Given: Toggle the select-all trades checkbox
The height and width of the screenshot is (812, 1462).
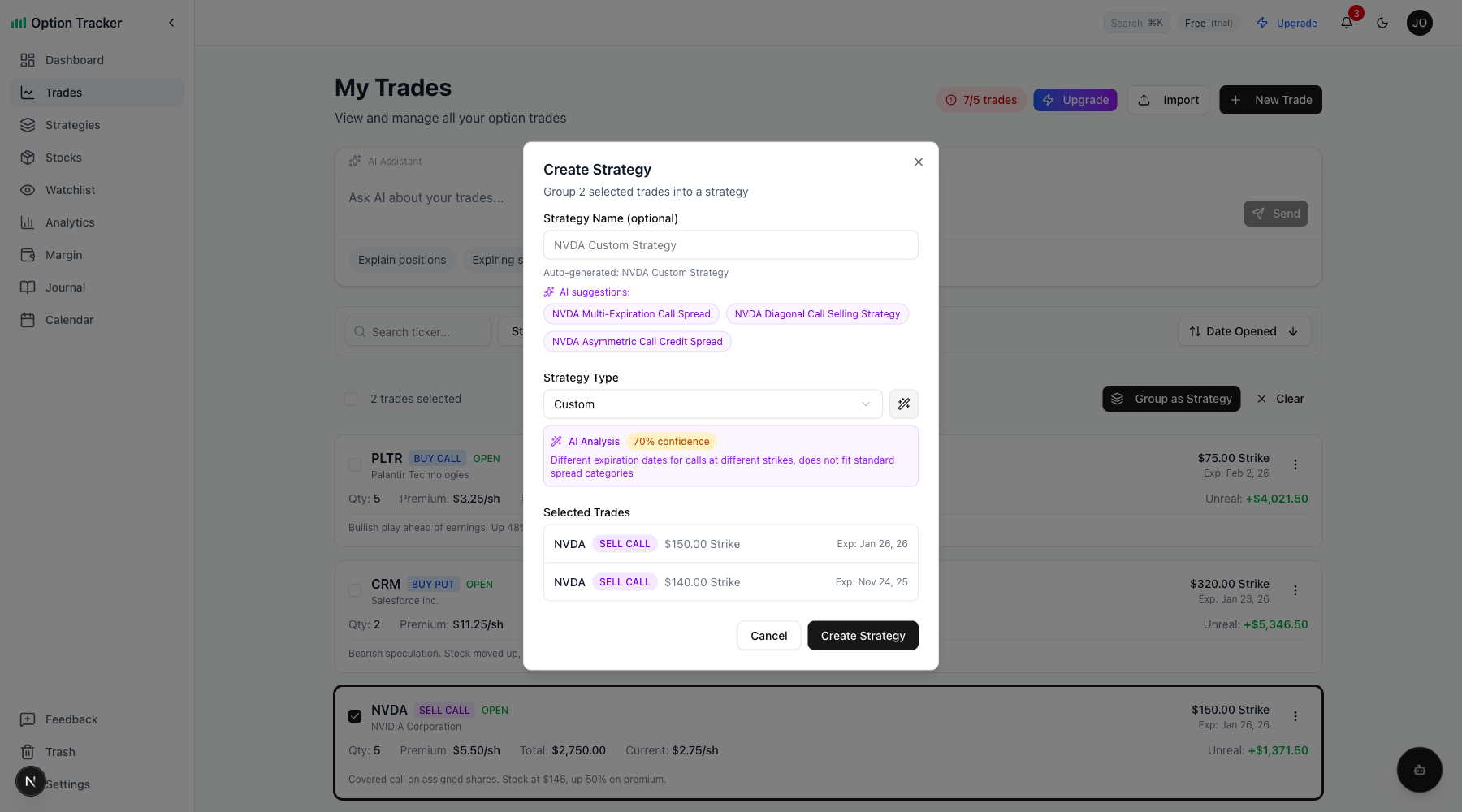Looking at the screenshot, I should (351, 399).
